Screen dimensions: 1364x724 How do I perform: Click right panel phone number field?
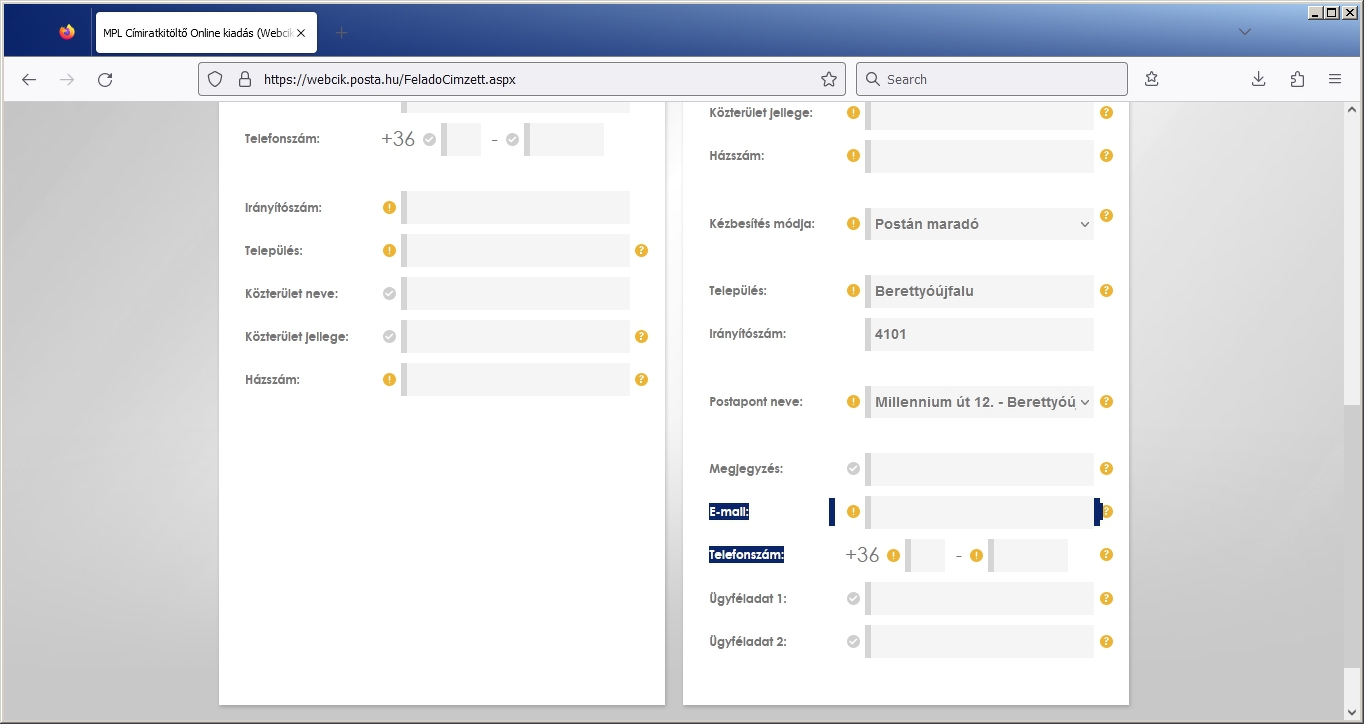coord(1028,555)
